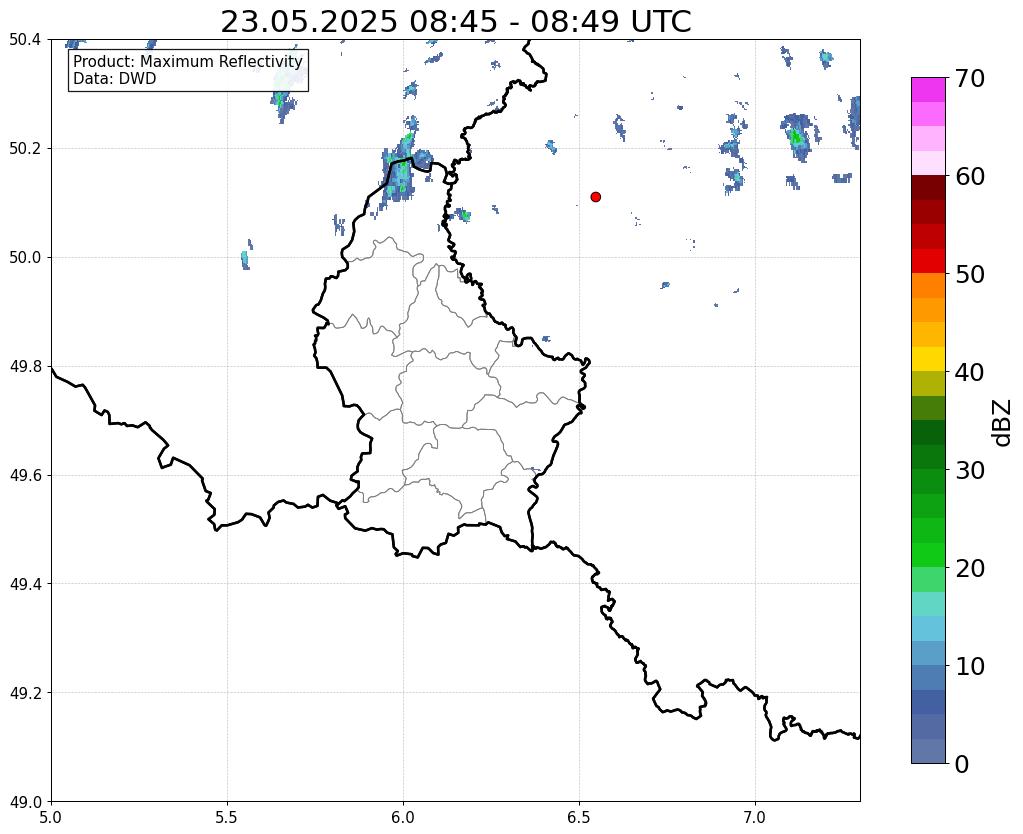Click the colorbar tick label 60
The height and width of the screenshot is (834, 1023).
970,176
